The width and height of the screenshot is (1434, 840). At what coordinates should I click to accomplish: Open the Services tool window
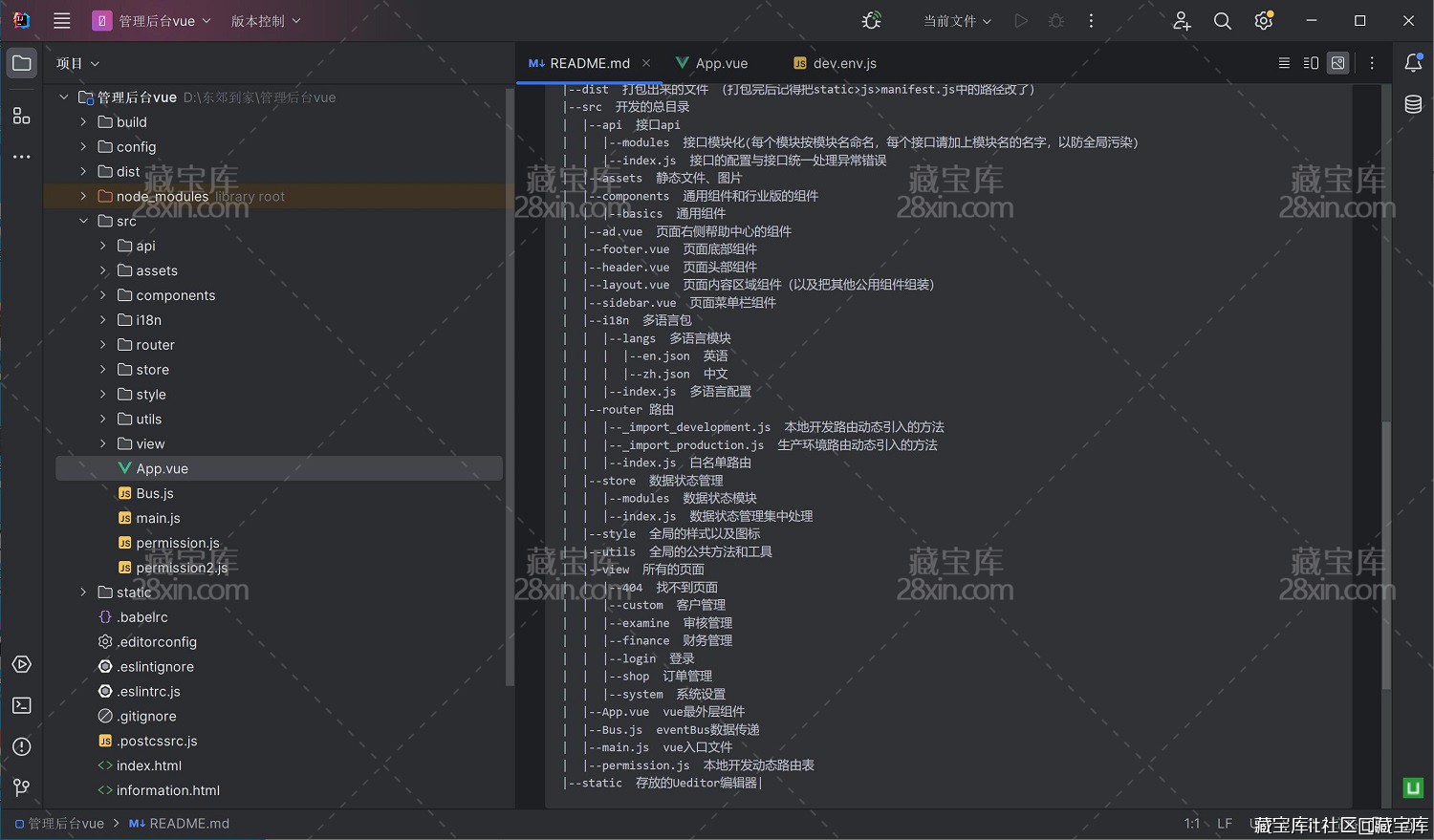[21, 664]
